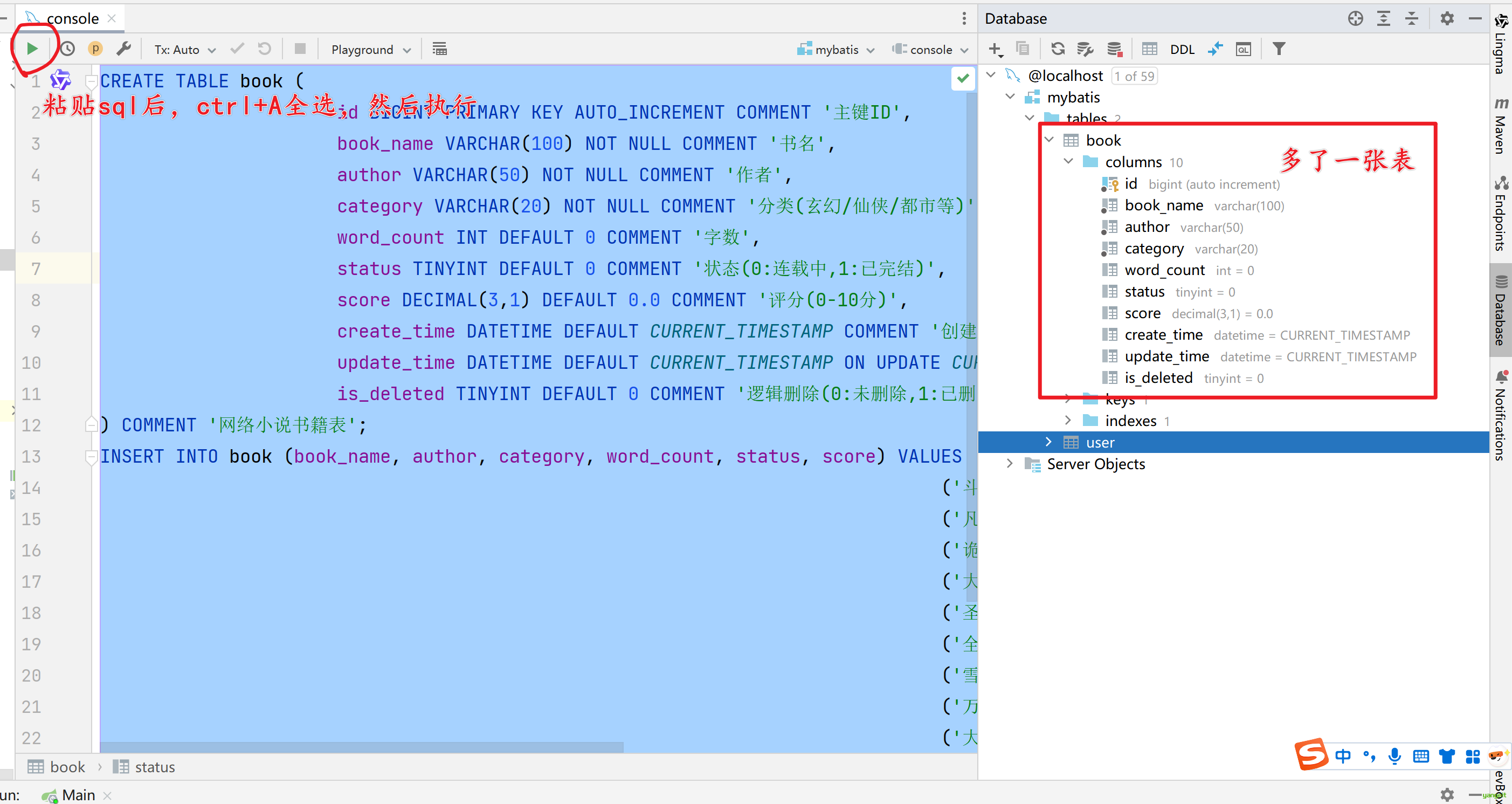
Task: Open console settings wrench icon
Action: click(x=123, y=49)
